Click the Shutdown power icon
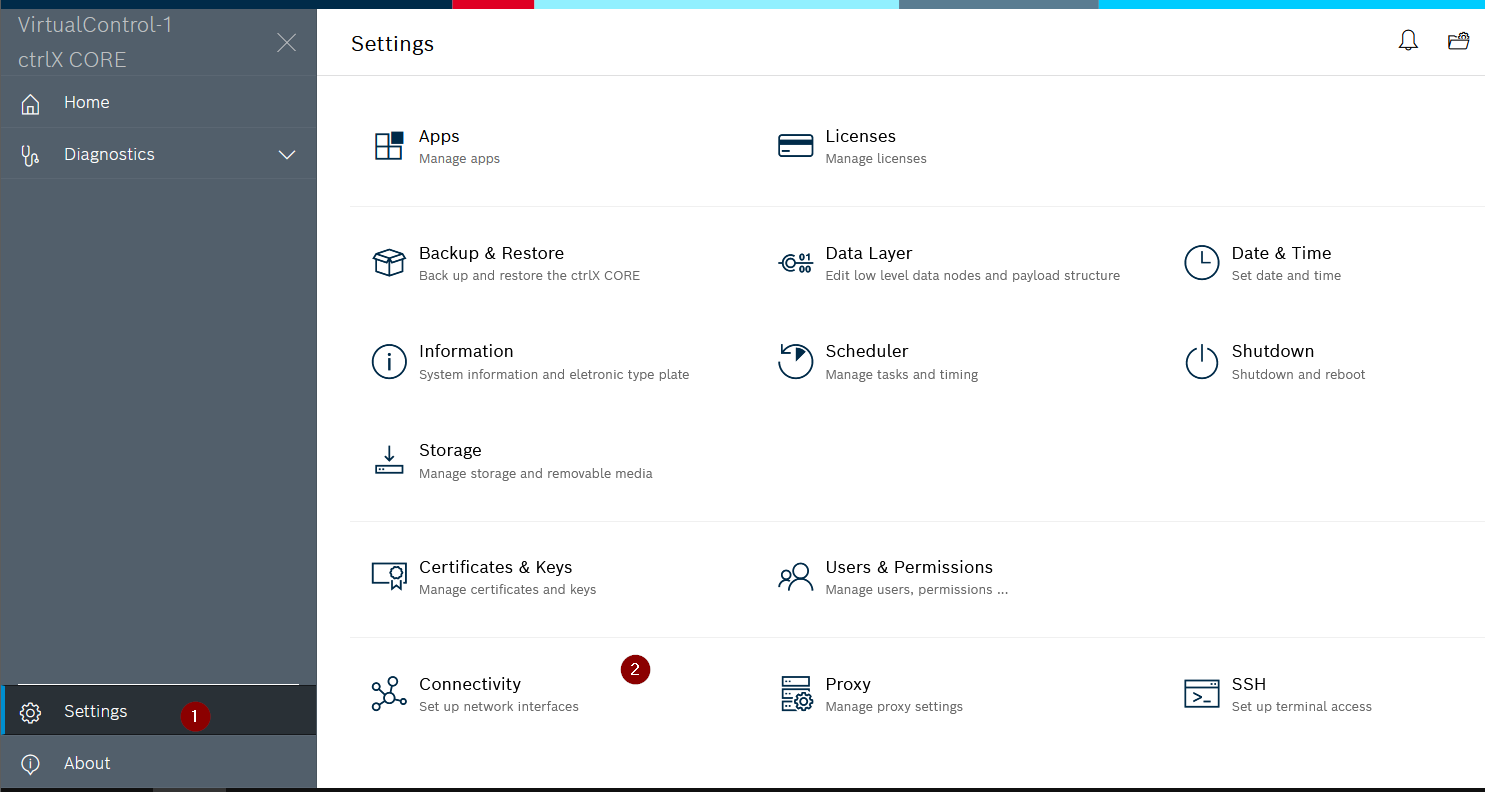 pyautogui.click(x=1202, y=361)
